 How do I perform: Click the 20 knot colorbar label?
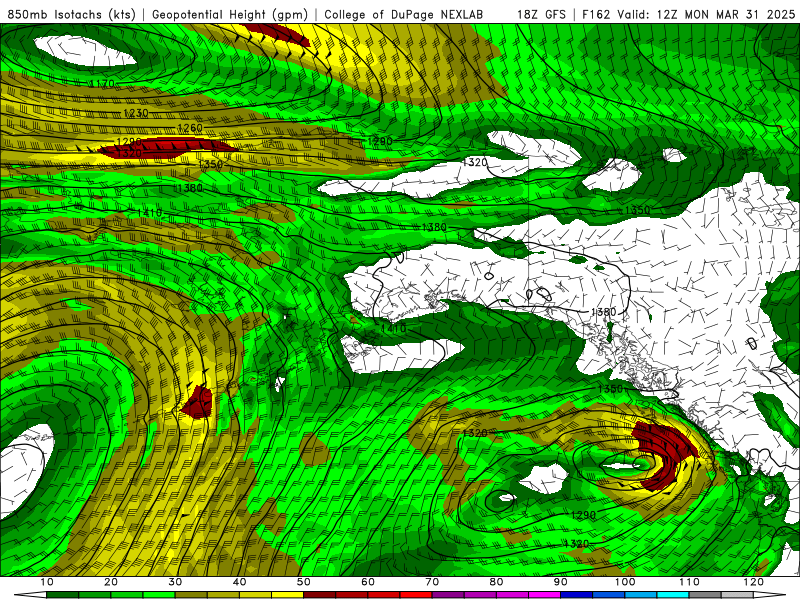tap(111, 582)
